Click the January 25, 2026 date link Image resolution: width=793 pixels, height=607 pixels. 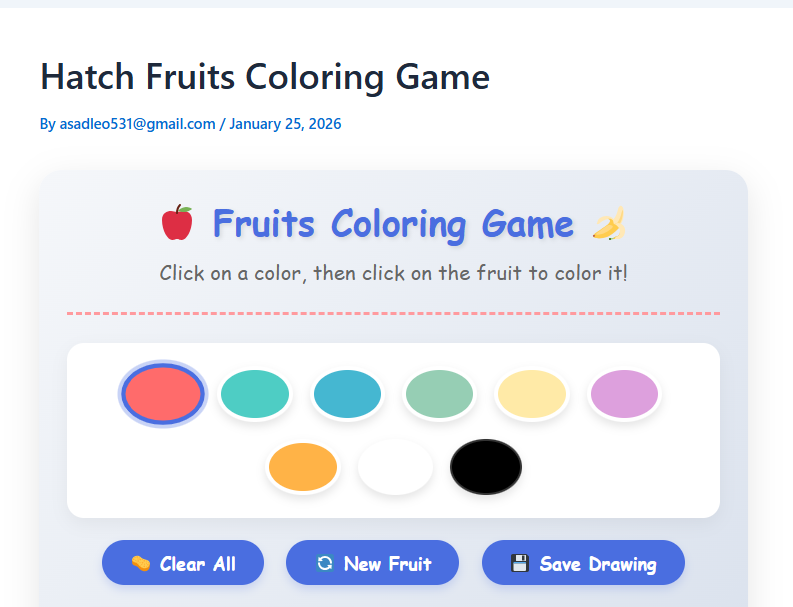(285, 124)
